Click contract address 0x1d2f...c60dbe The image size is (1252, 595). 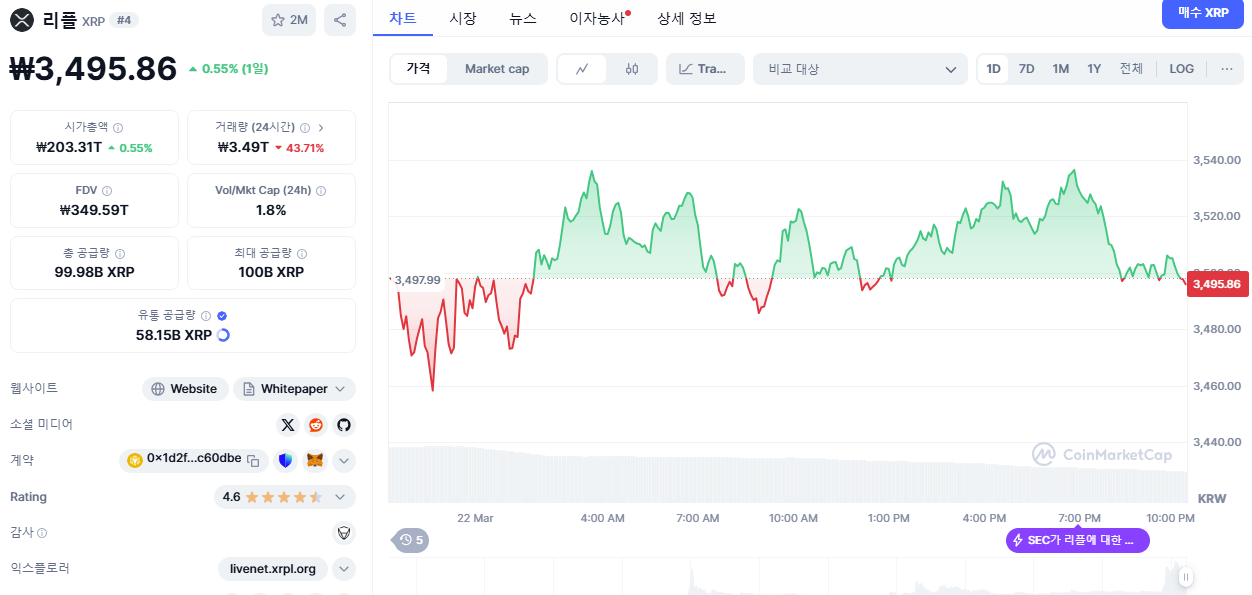194,459
